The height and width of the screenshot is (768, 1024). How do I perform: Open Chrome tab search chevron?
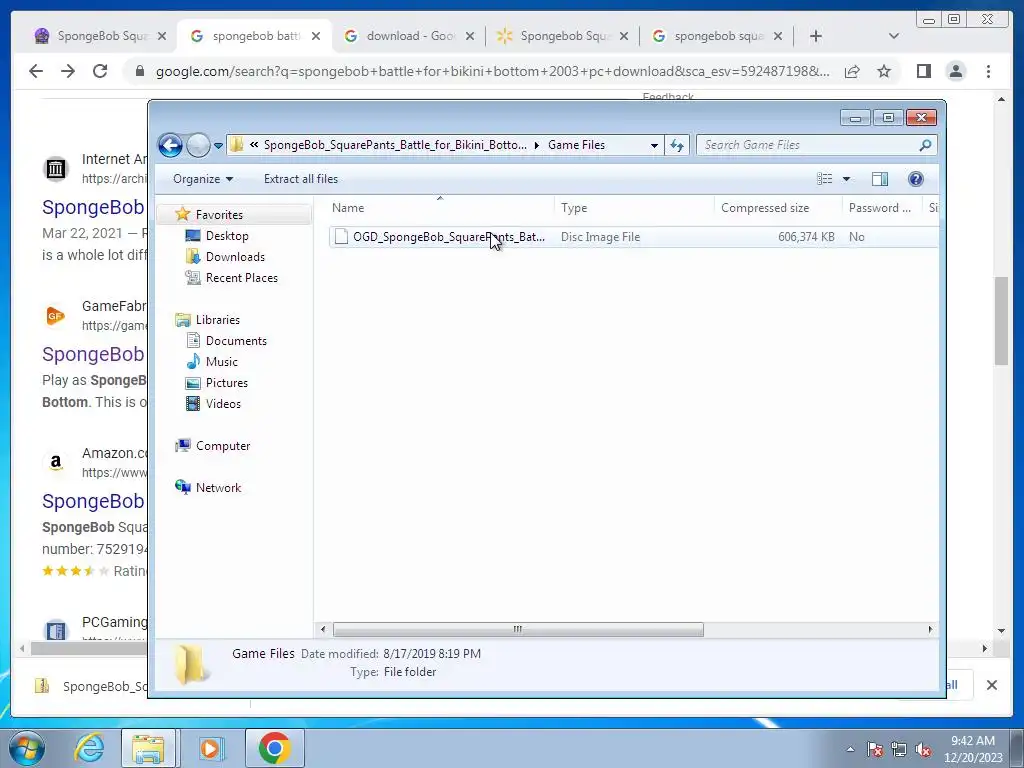[894, 36]
